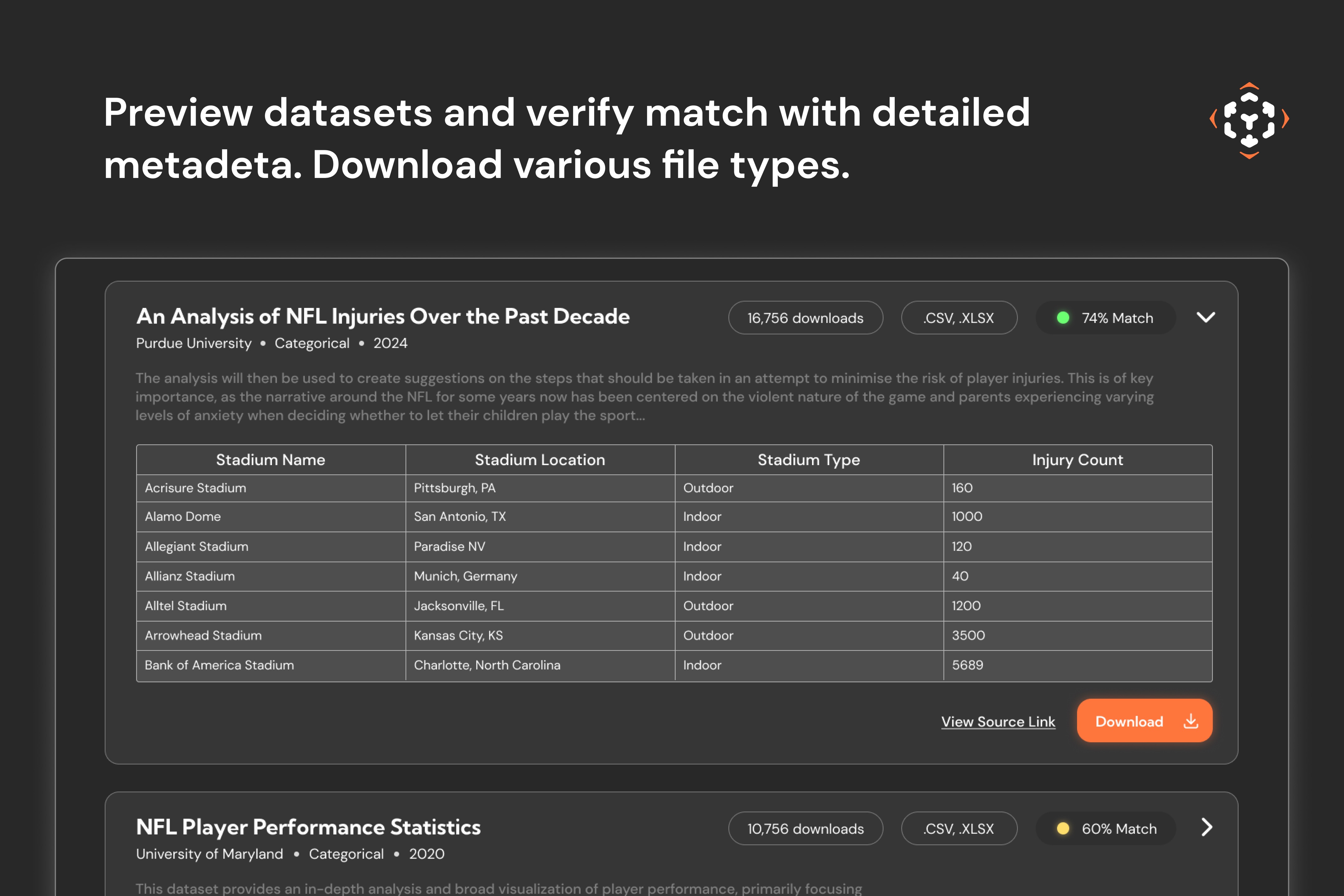Click the orange hexagon logo icon

(x=1249, y=121)
